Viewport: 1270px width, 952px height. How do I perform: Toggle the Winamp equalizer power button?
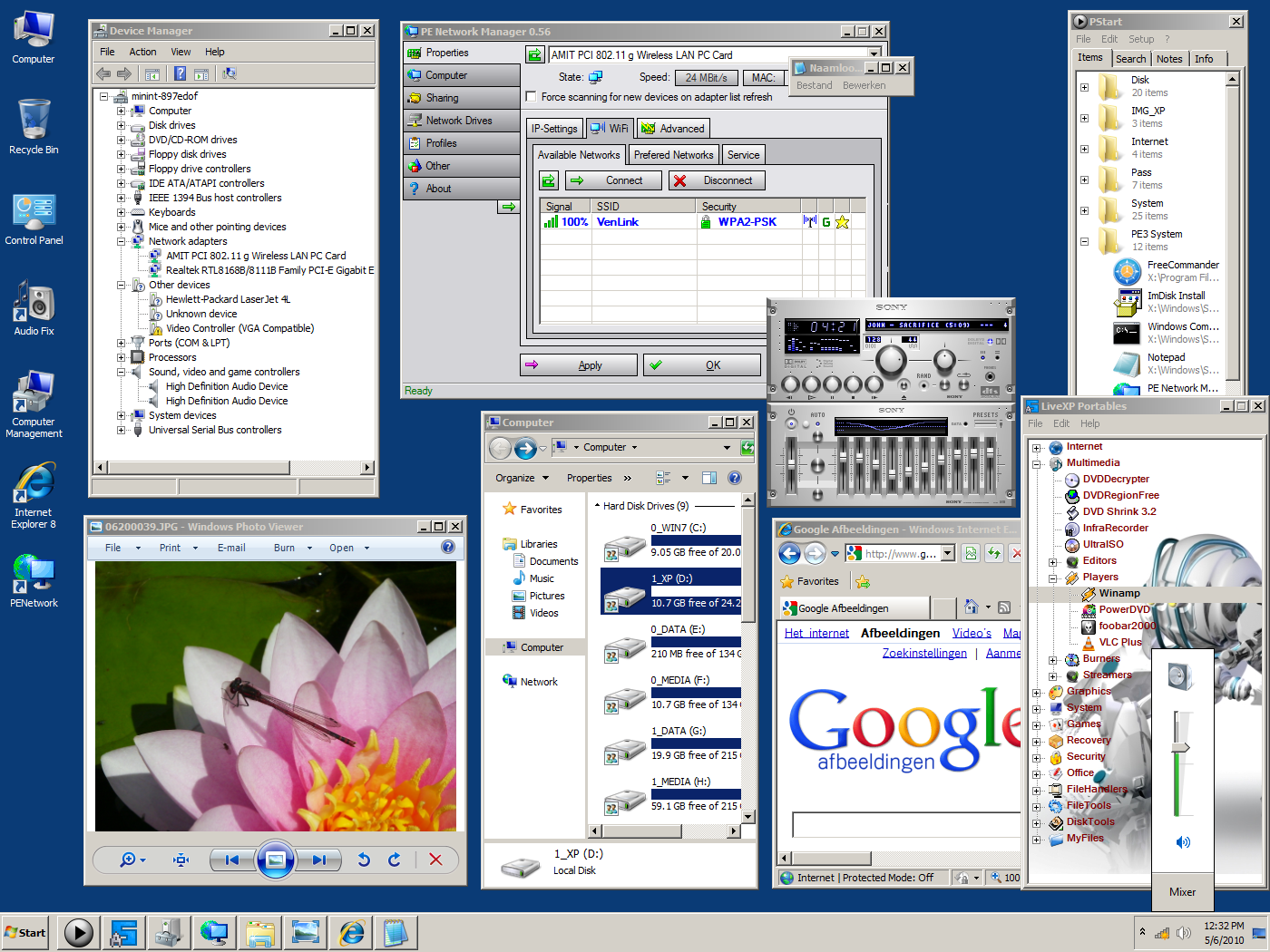click(x=791, y=423)
